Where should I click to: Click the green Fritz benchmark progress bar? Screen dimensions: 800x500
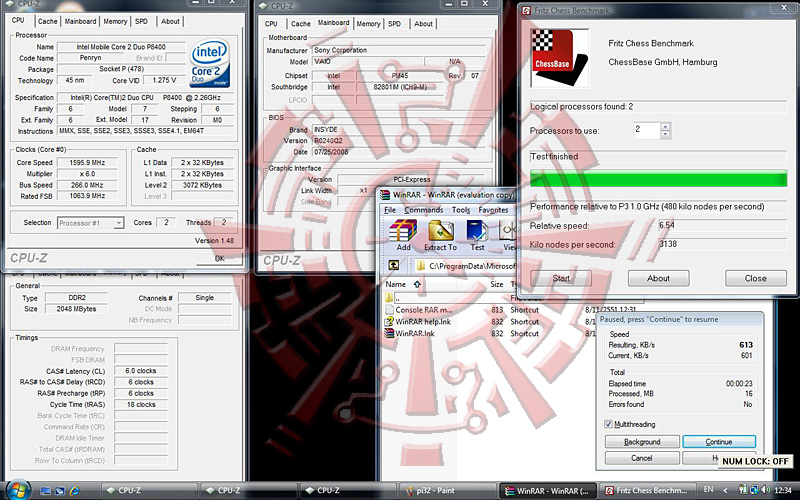(658, 178)
